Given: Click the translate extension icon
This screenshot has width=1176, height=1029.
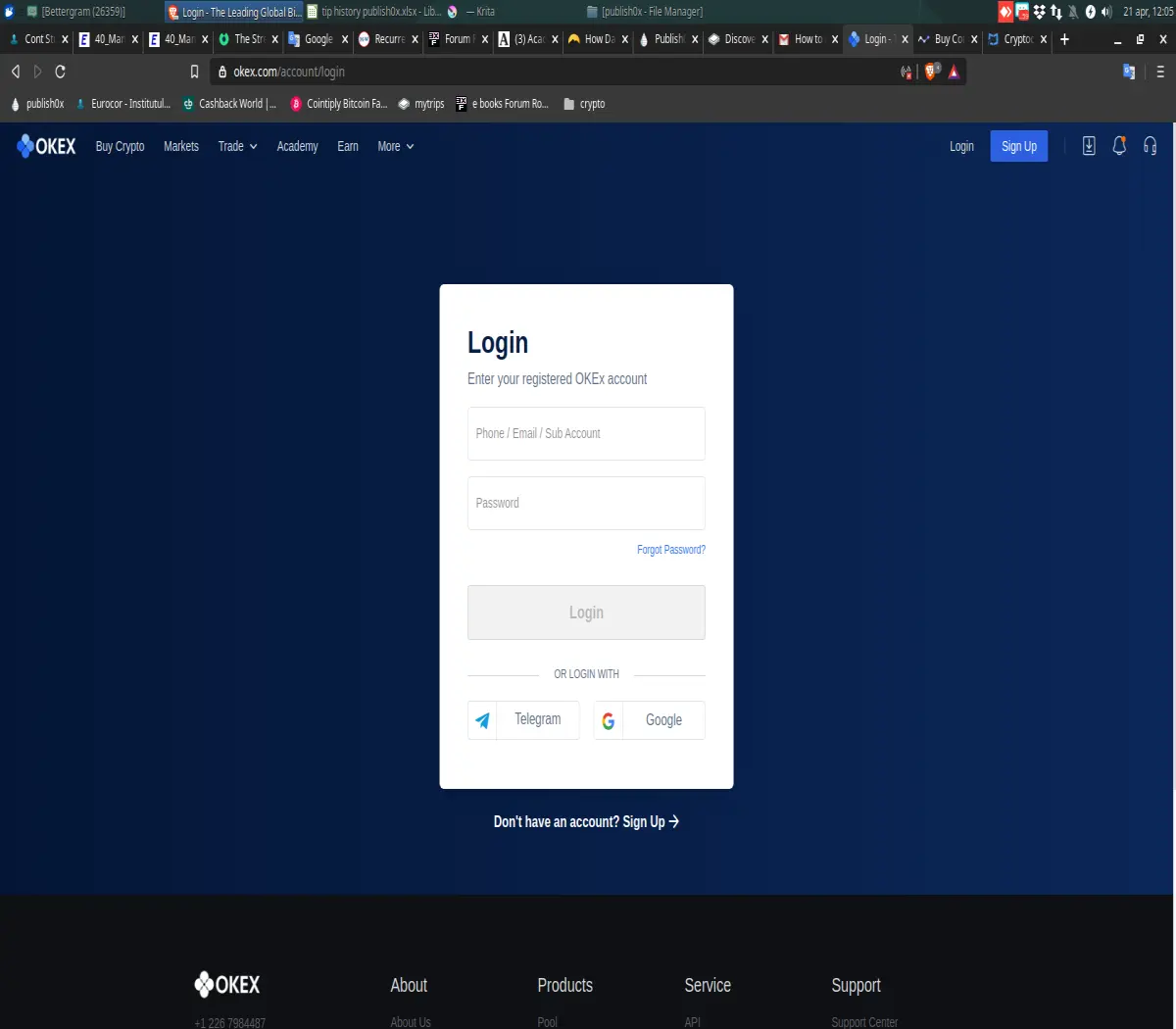Looking at the screenshot, I should tap(1129, 72).
